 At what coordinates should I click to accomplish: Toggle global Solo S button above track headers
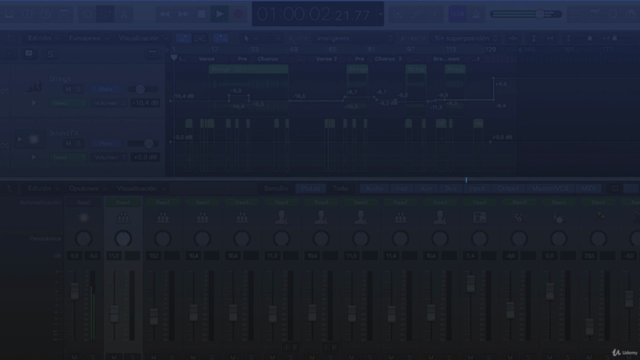coord(51,54)
